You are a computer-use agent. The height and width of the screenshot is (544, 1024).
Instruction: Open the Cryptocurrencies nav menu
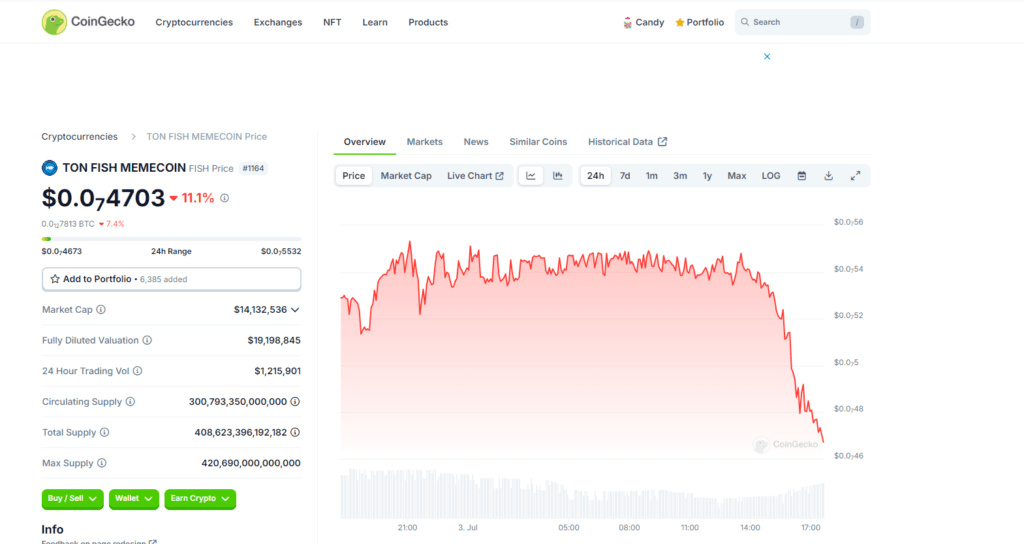pyautogui.click(x=194, y=22)
